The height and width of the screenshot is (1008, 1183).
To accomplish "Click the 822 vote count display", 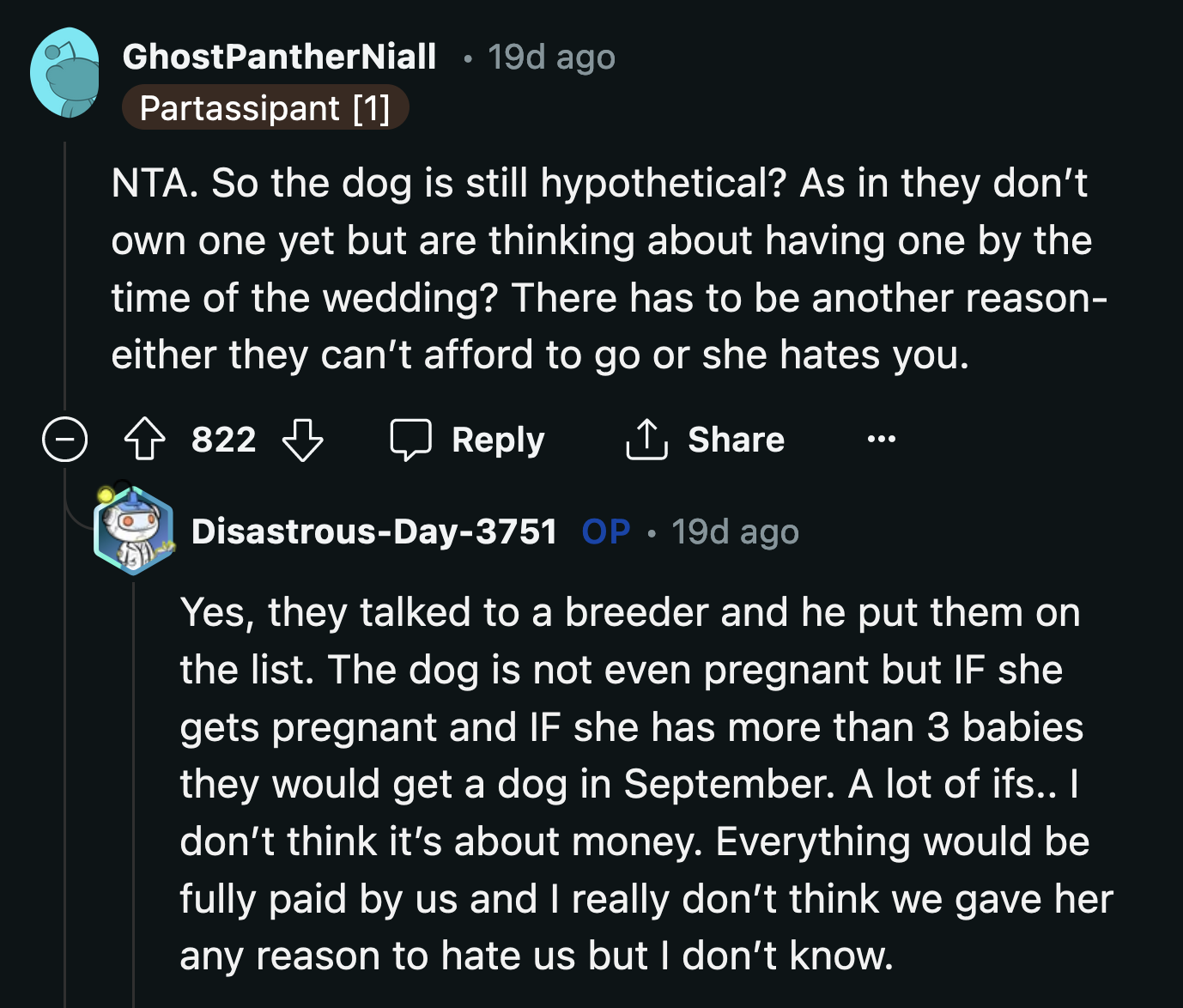I will (x=222, y=440).
